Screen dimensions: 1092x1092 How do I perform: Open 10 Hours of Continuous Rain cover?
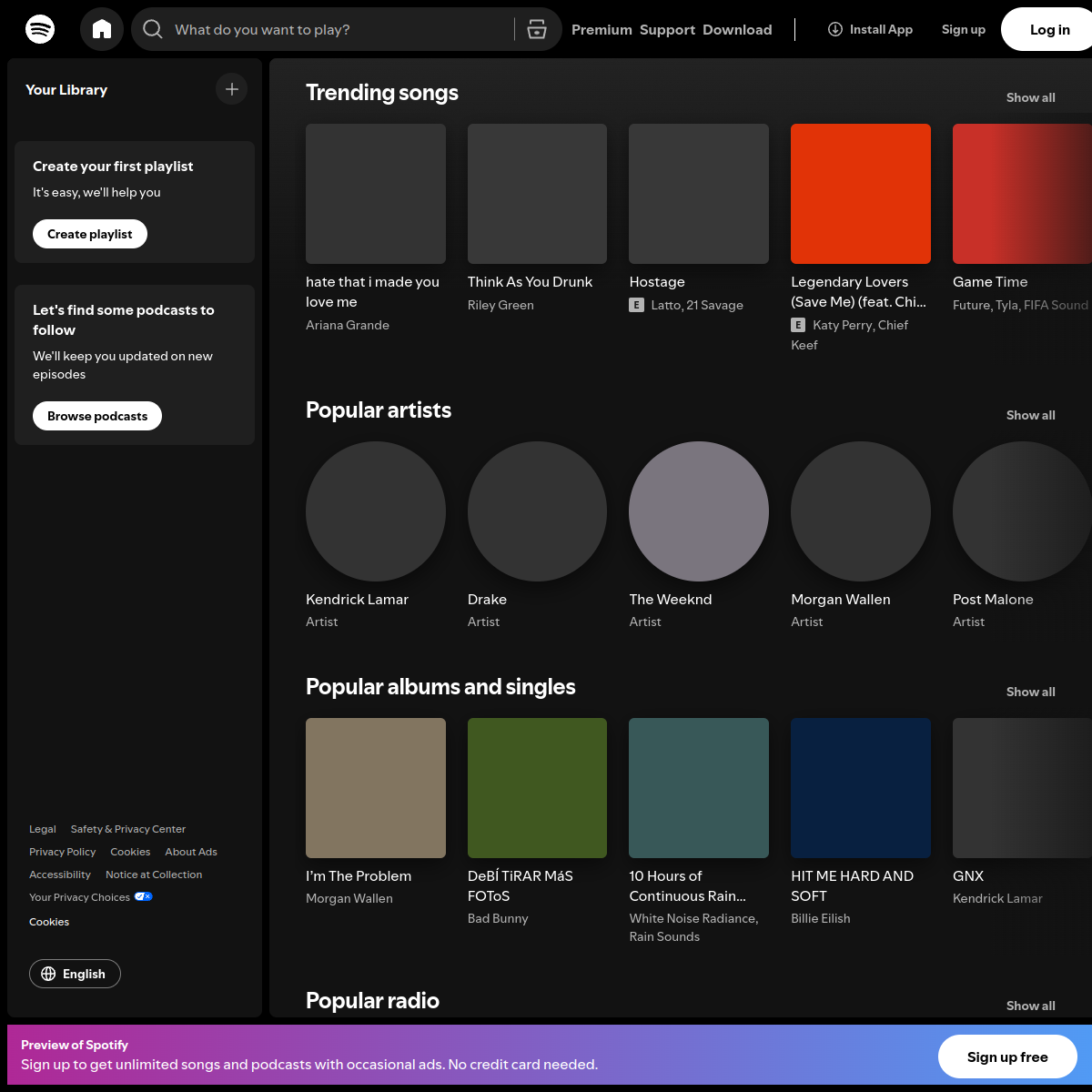coord(699,788)
